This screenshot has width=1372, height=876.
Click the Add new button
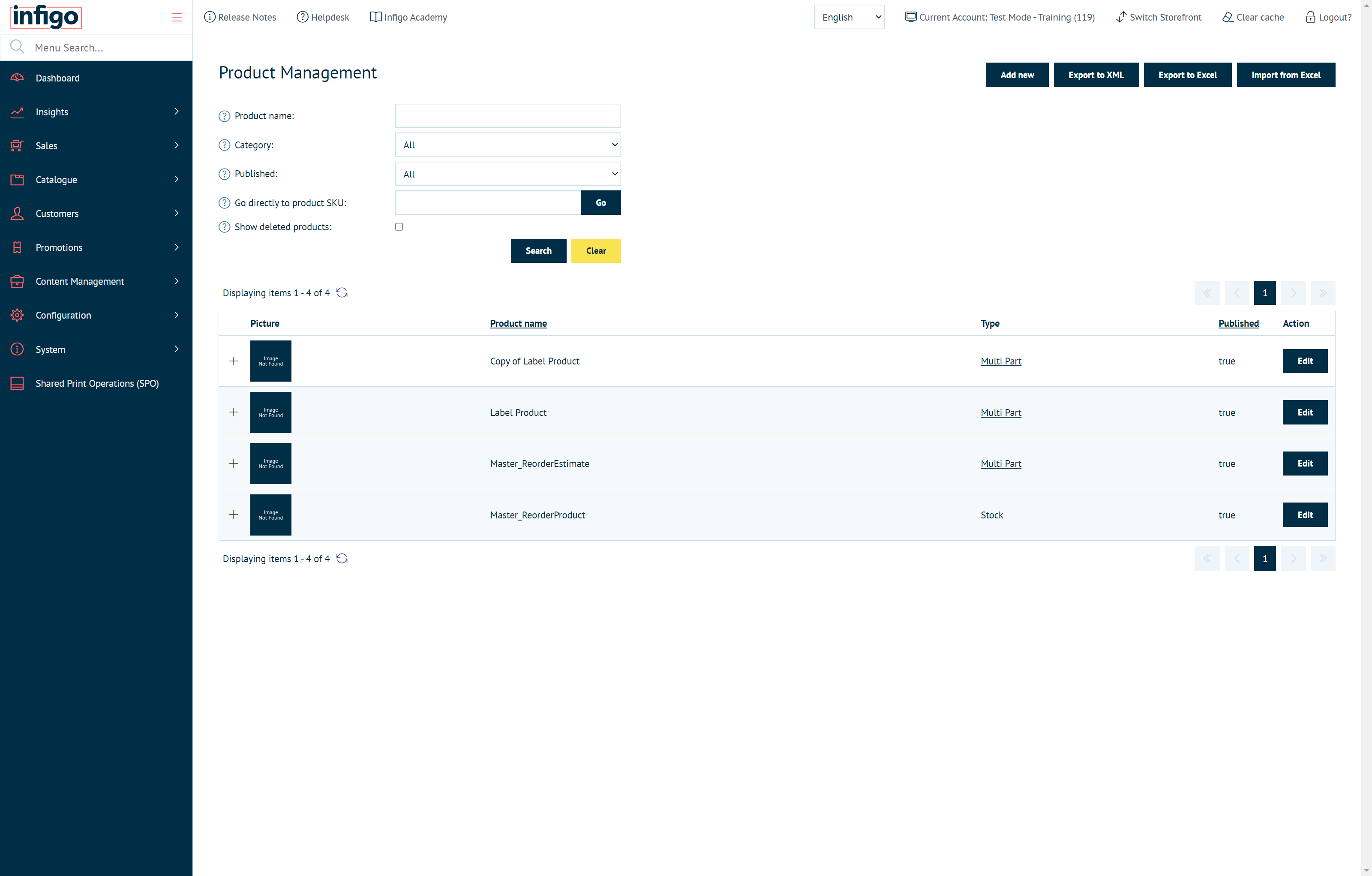(x=1017, y=75)
